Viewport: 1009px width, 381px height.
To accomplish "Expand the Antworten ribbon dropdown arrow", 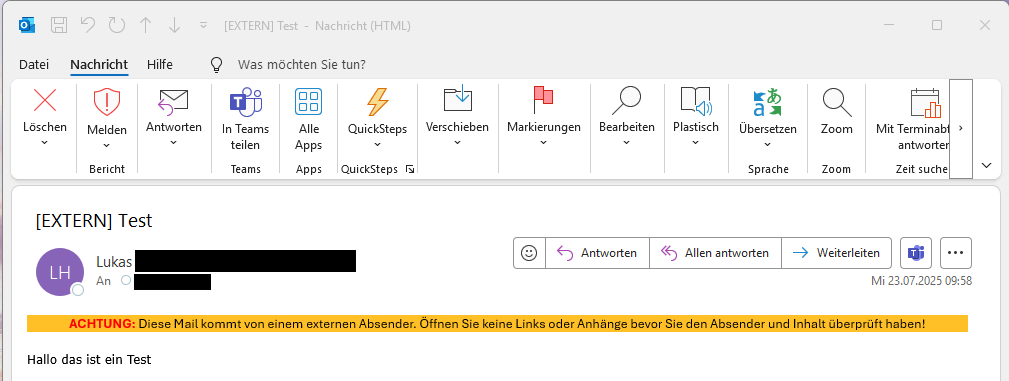I will [x=174, y=142].
